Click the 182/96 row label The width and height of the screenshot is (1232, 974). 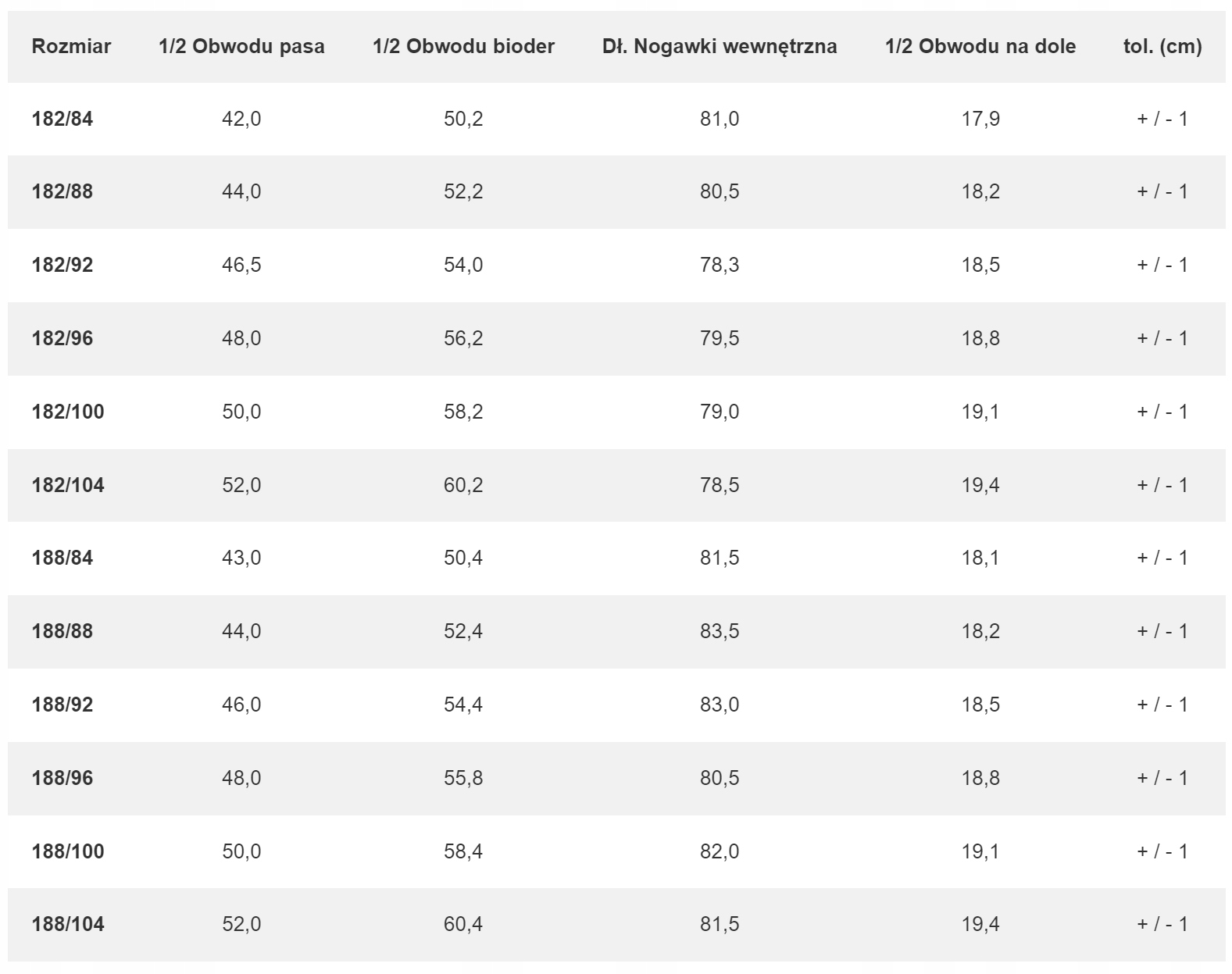tap(62, 338)
